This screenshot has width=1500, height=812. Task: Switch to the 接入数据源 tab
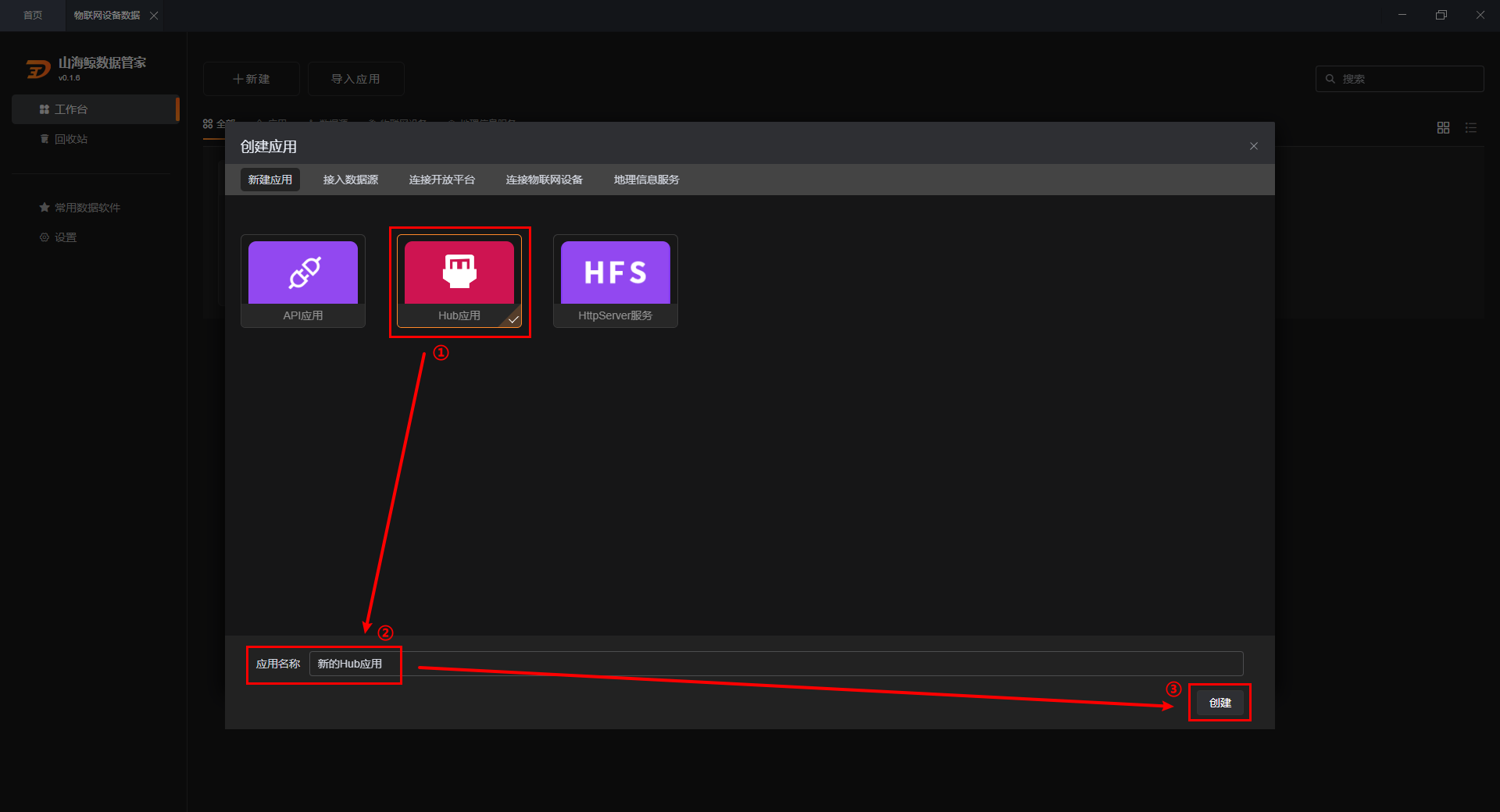click(351, 180)
